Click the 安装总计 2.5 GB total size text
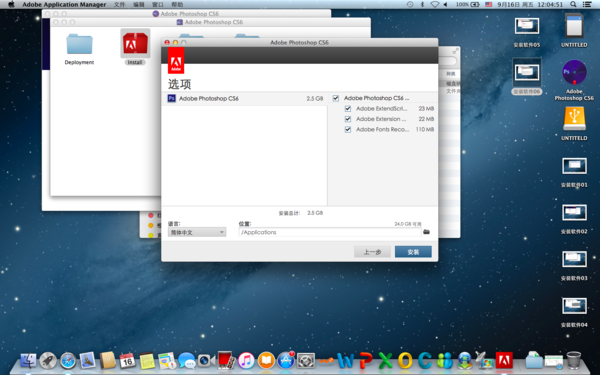This screenshot has width=600, height=375. tap(300, 213)
